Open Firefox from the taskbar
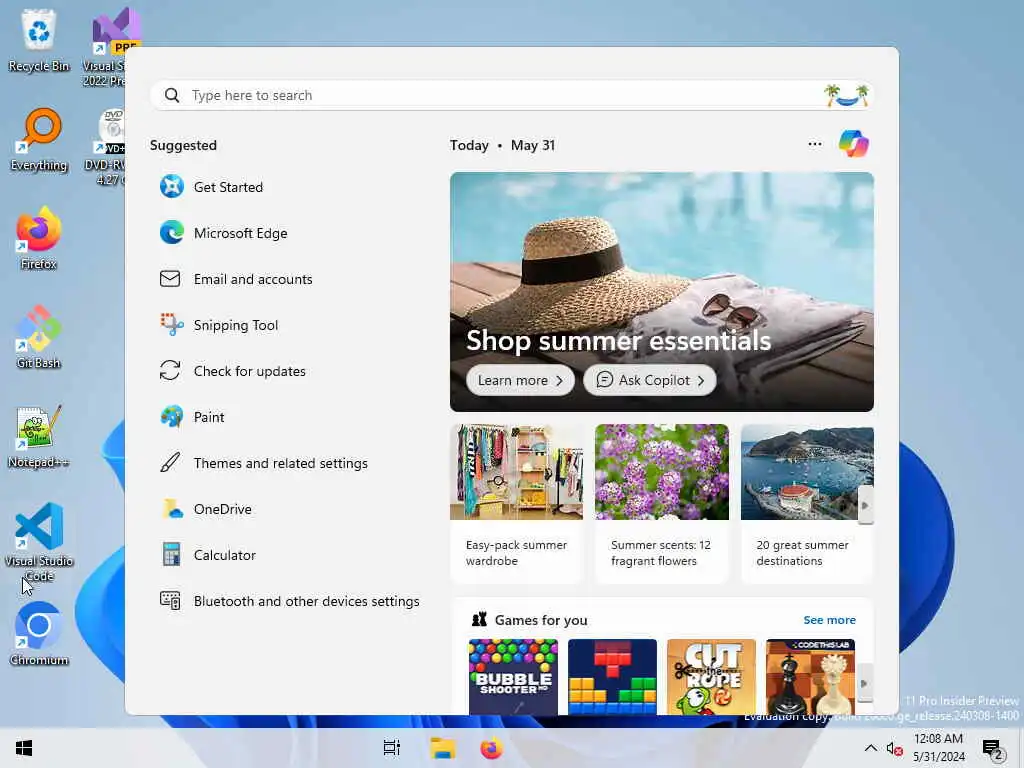The height and width of the screenshot is (768, 1024). pyautogui.click(x=492, y=748)
